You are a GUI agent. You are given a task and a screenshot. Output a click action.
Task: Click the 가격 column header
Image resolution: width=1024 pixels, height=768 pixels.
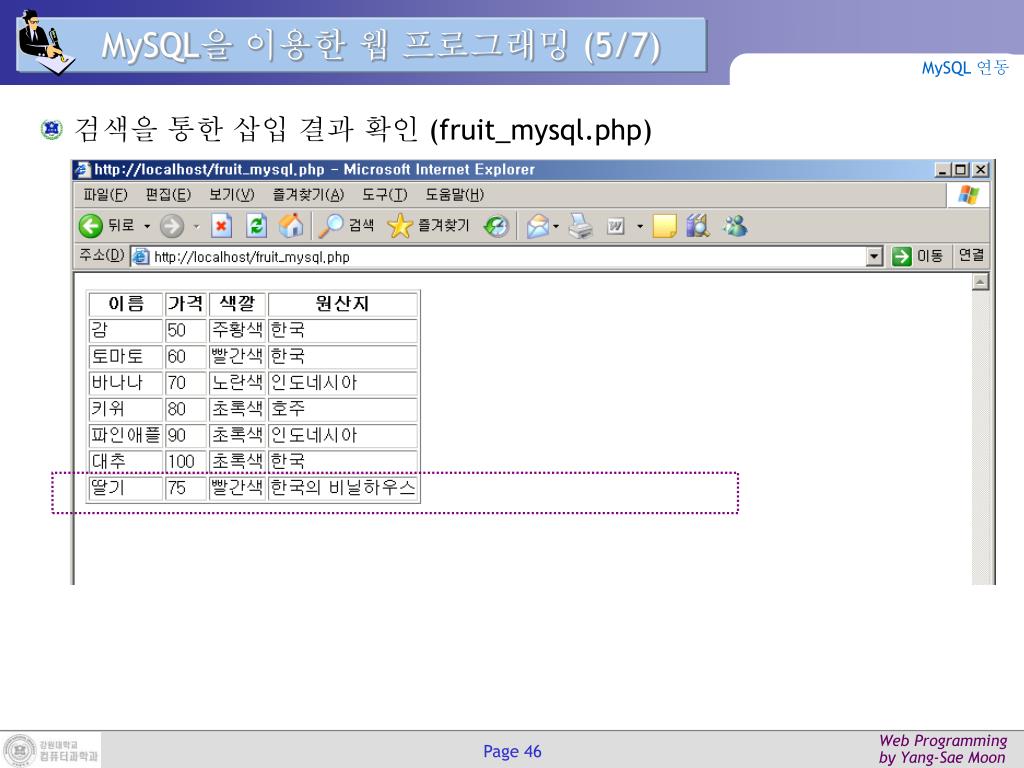pos(185,304)
